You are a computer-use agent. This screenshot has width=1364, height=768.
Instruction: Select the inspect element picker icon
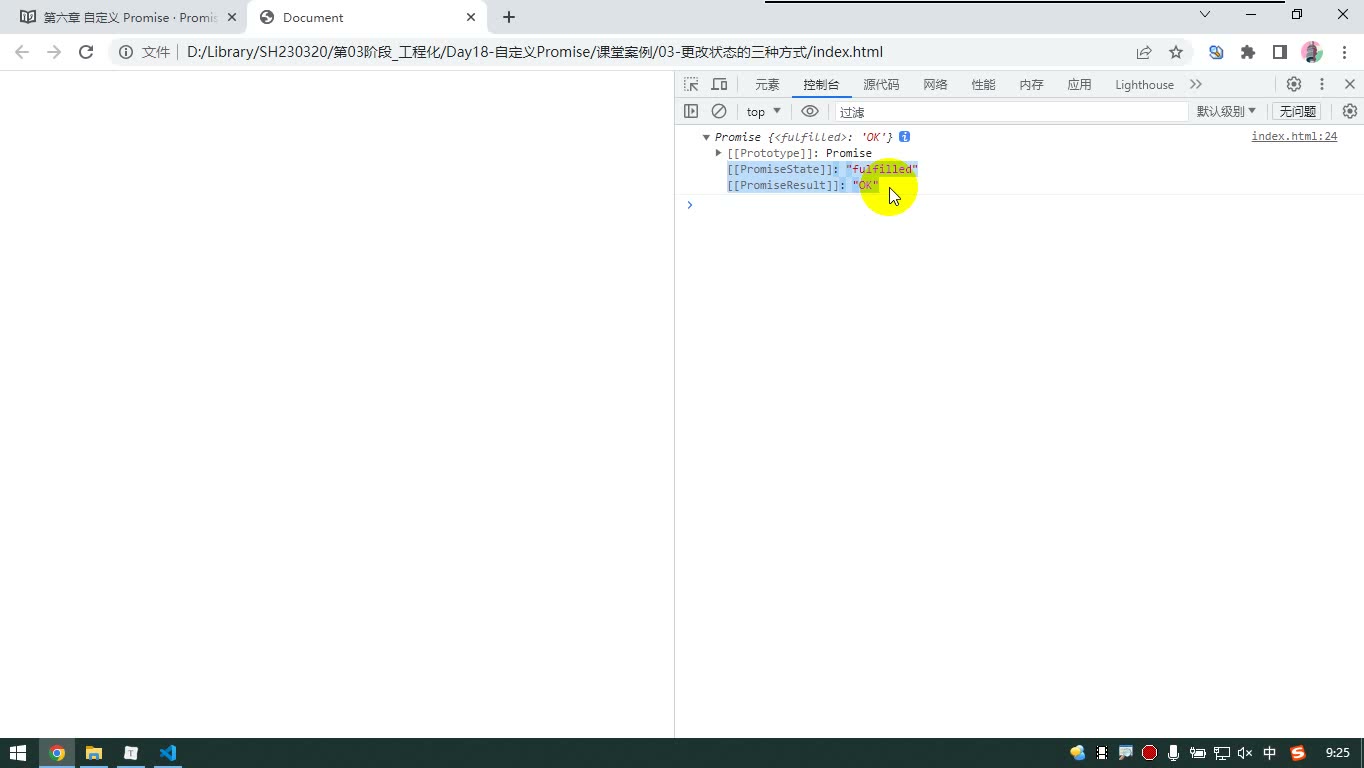click(691, 85)
